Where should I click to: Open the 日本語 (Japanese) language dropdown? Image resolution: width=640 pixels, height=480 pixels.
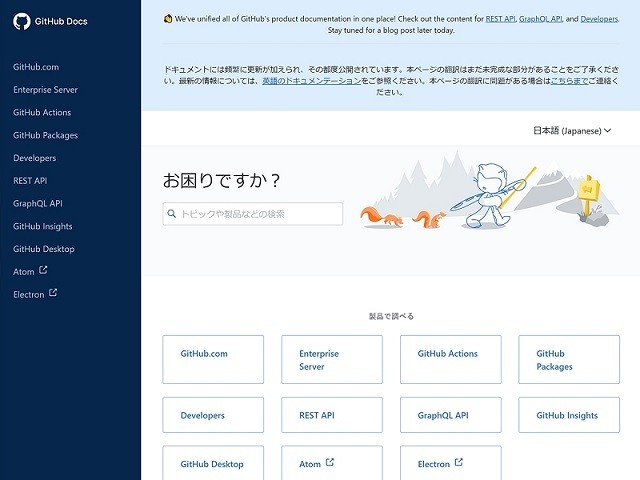pyautogui.click(x=572, y=131)
